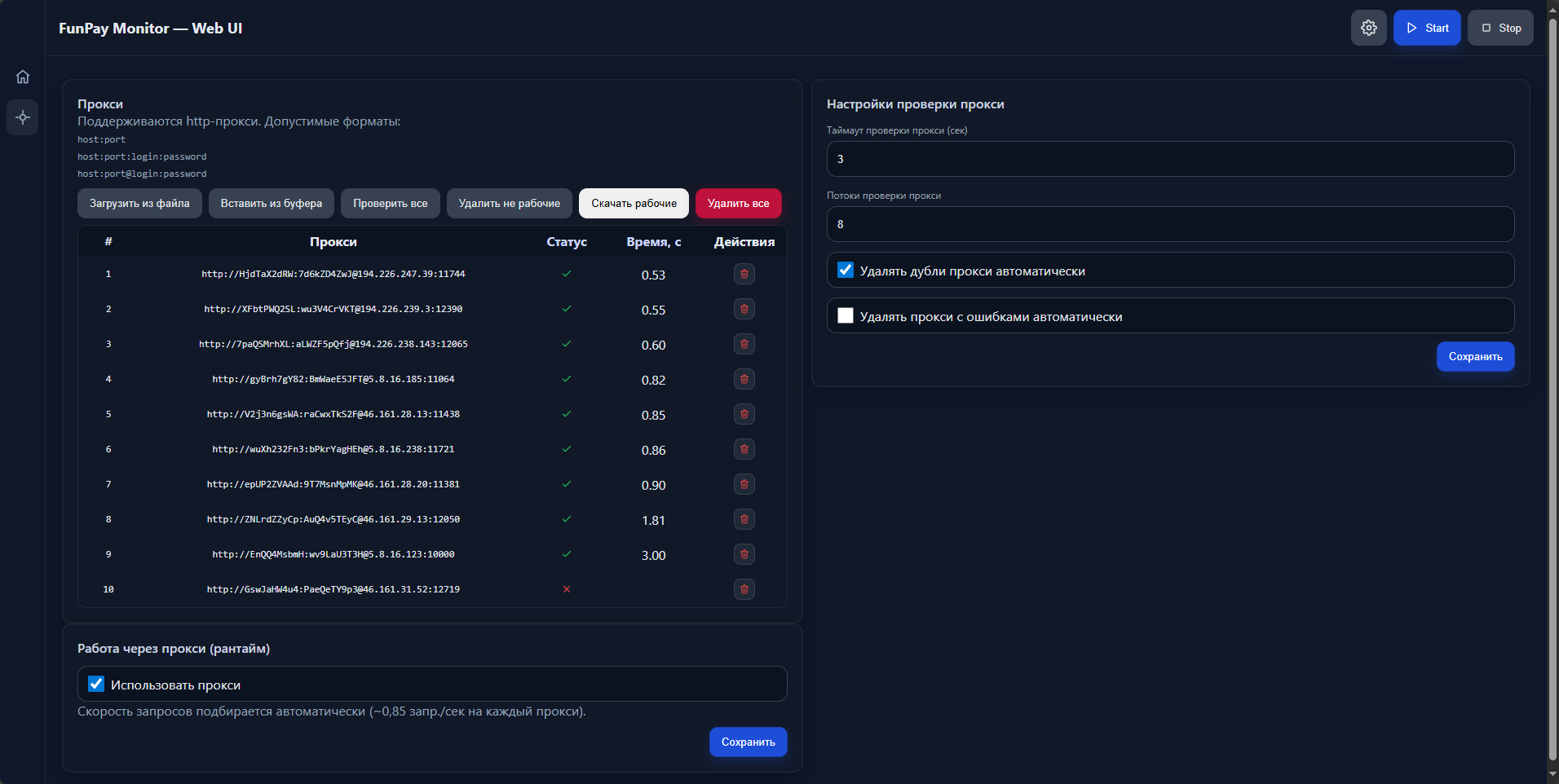Focus the proxy check timeout field
The image size is (1559, 784).
[x=1170, y=159]
